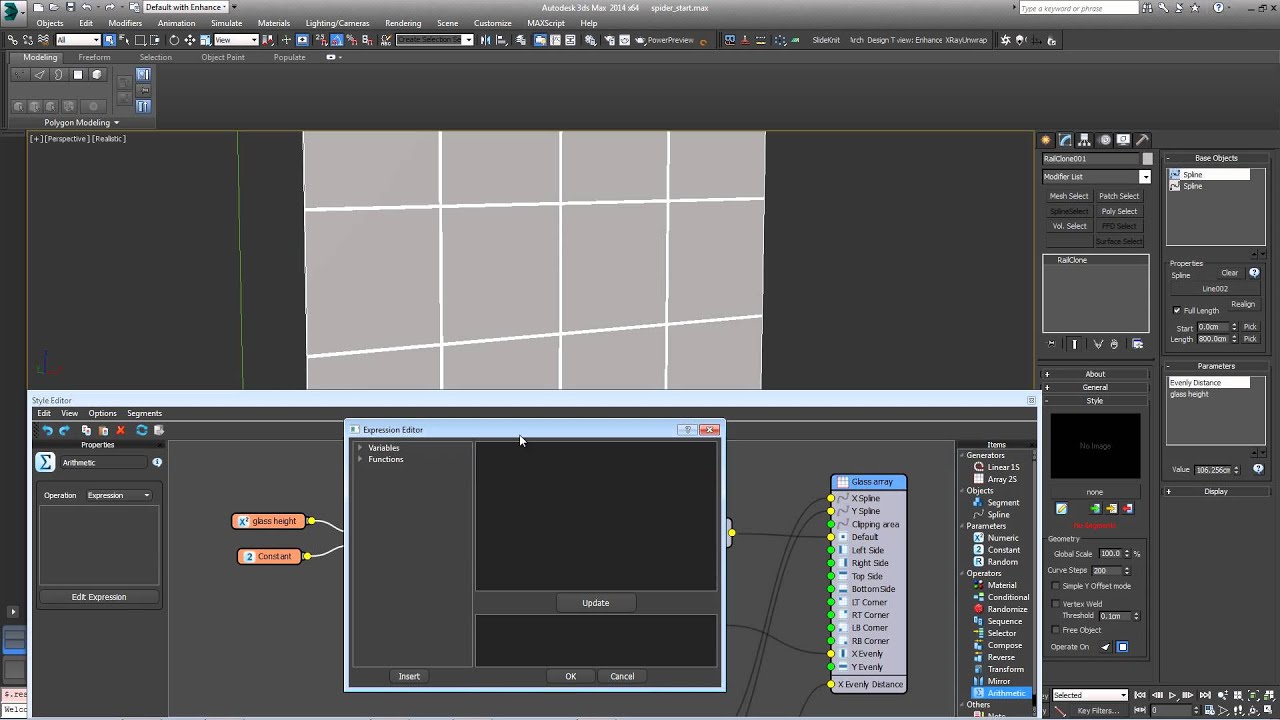Viewport: 1280px width, 720px height.
Task: Click the Pin Stack icon
Action: [1051, 344]
